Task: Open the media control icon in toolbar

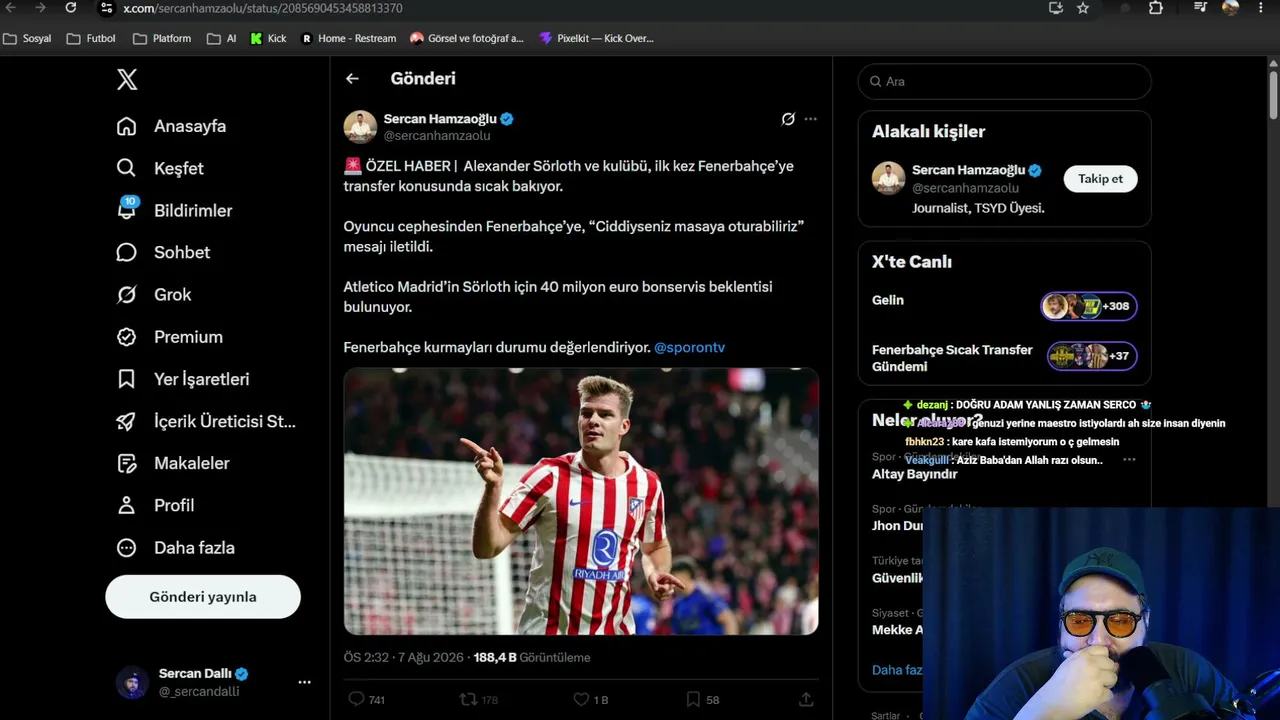Action: coord(1201,8)
